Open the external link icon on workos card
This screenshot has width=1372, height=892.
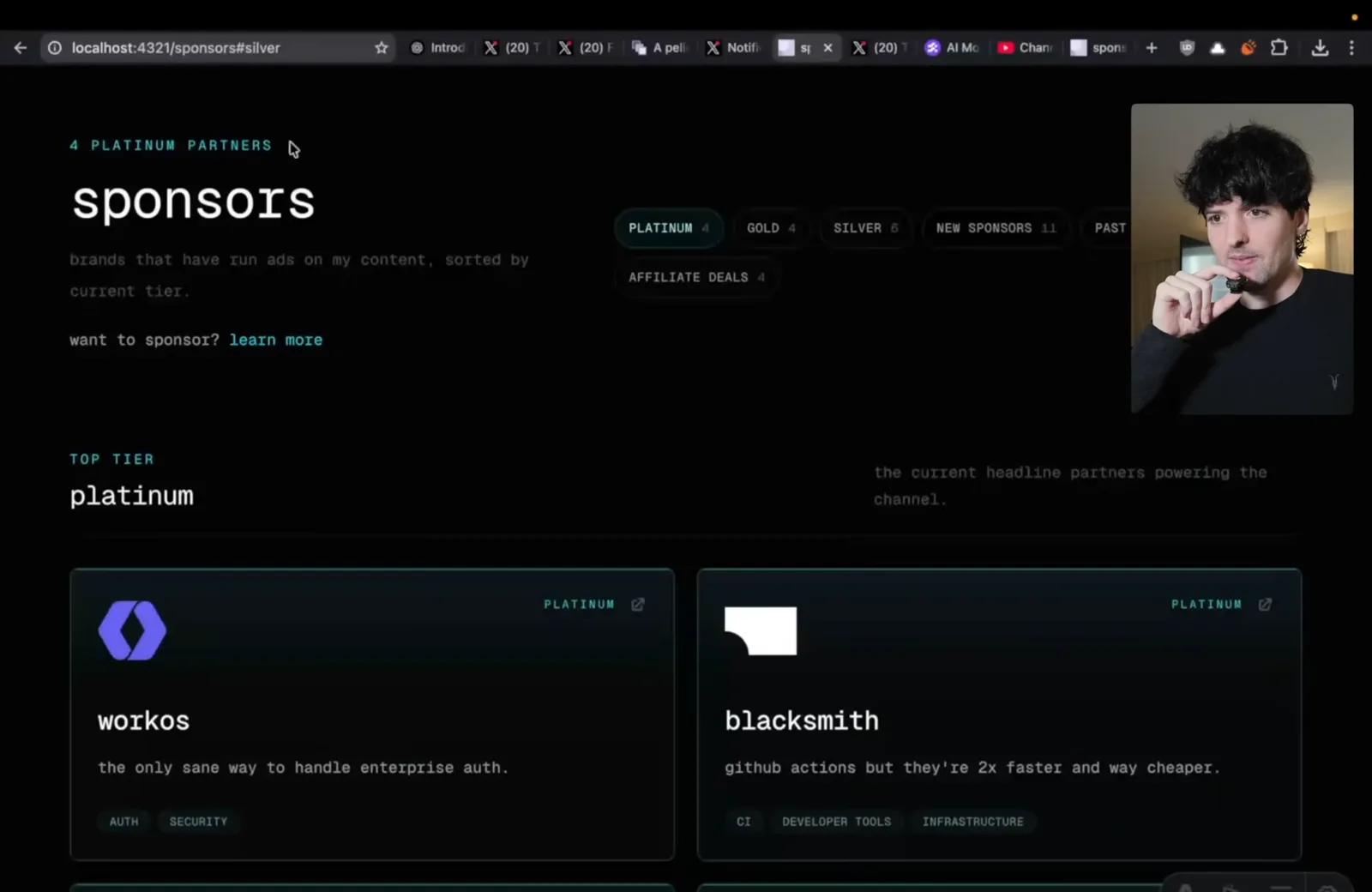pyautogui.click(x=638, y=605)
